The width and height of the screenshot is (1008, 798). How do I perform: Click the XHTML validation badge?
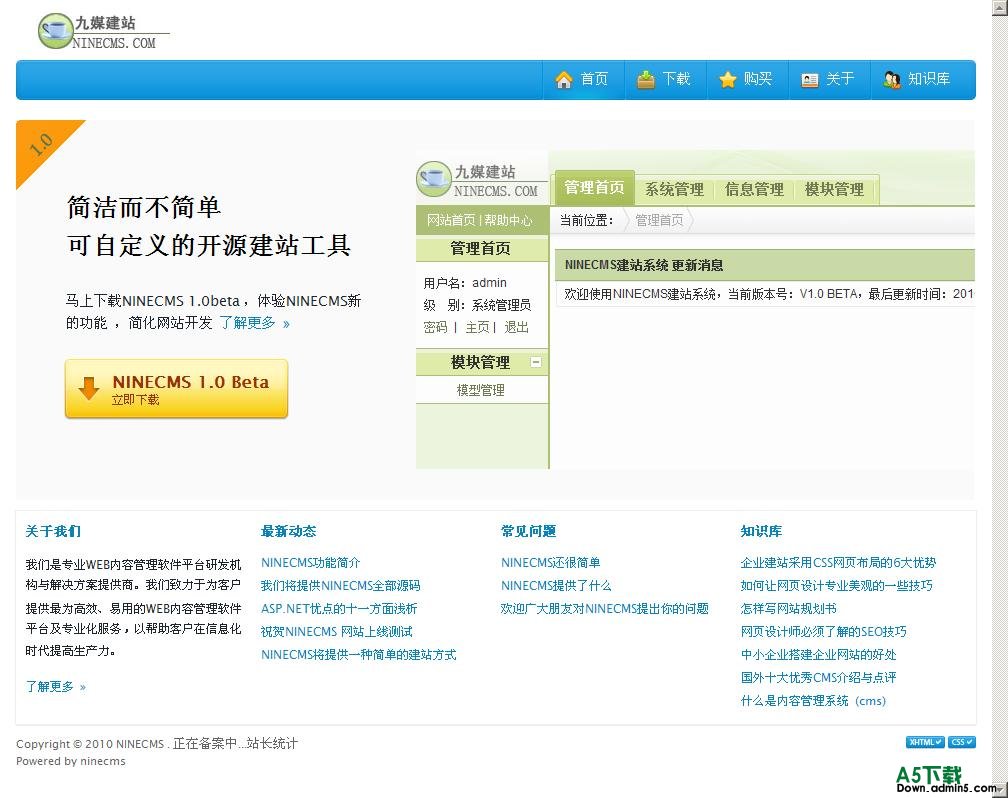click(925, 742)
